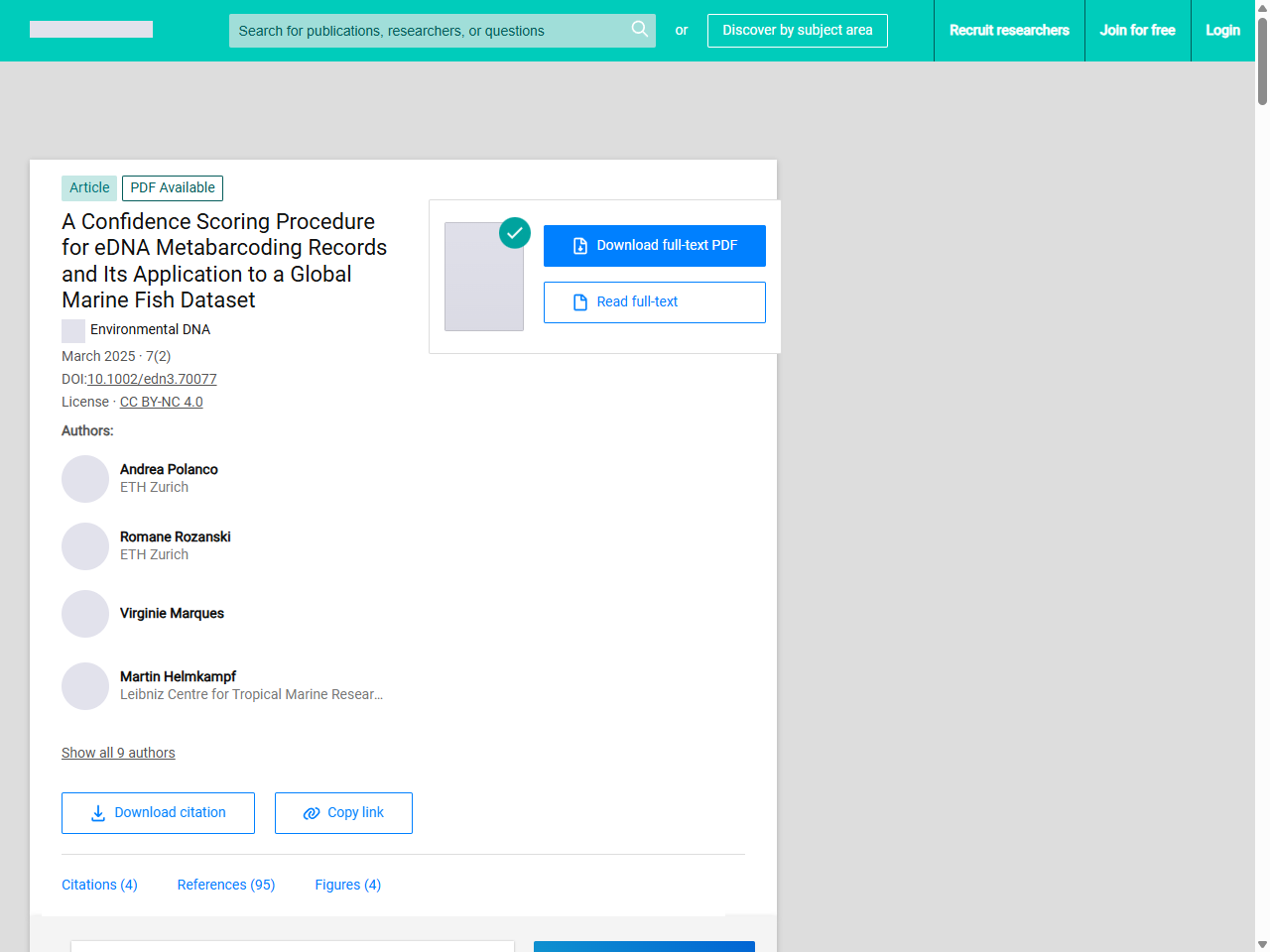Viewport: 1270px width, 952px height.
Task: Click Read full-text button
Action: point(655,302)
